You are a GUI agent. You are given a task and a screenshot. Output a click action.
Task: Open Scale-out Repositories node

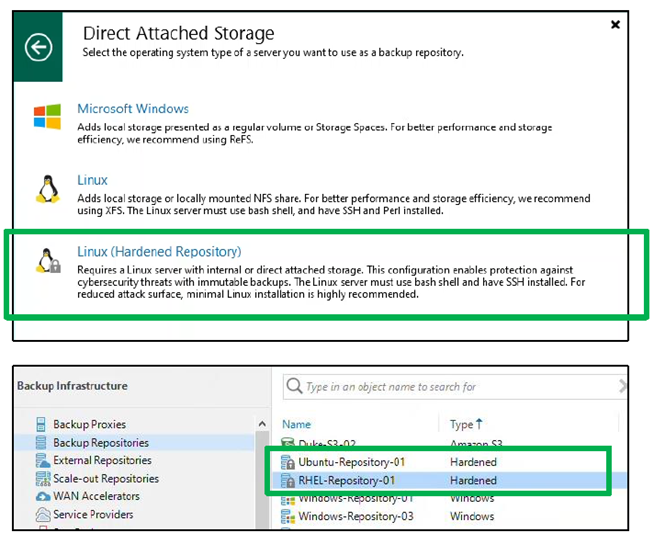click(x=106, y=478)
